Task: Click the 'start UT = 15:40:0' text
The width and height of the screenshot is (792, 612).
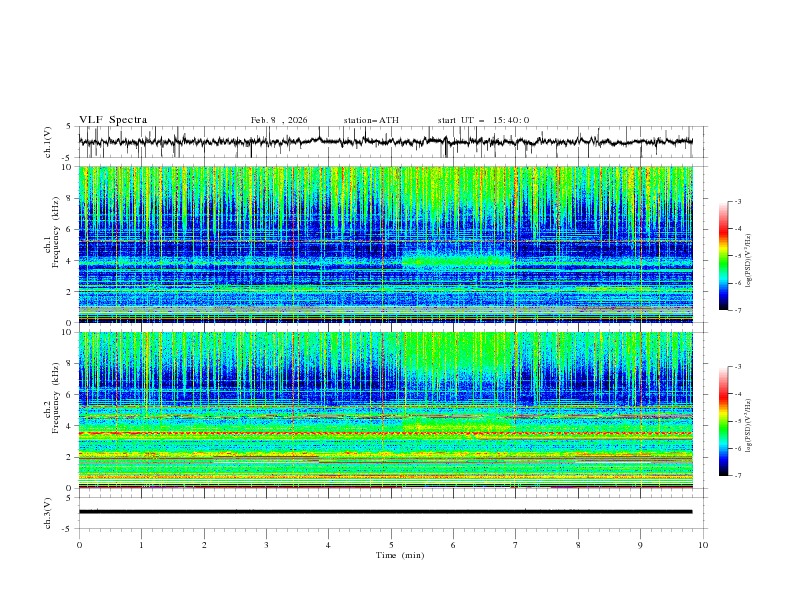Action: (x=483, y=120)
